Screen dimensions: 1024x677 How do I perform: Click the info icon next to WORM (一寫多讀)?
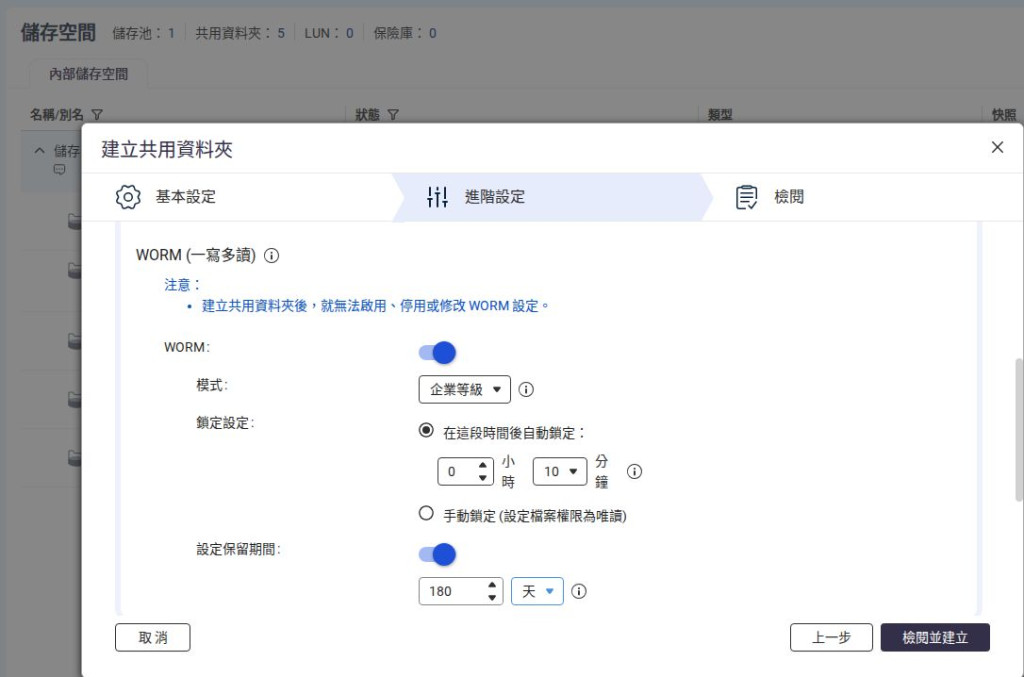[x=271, y=255]
